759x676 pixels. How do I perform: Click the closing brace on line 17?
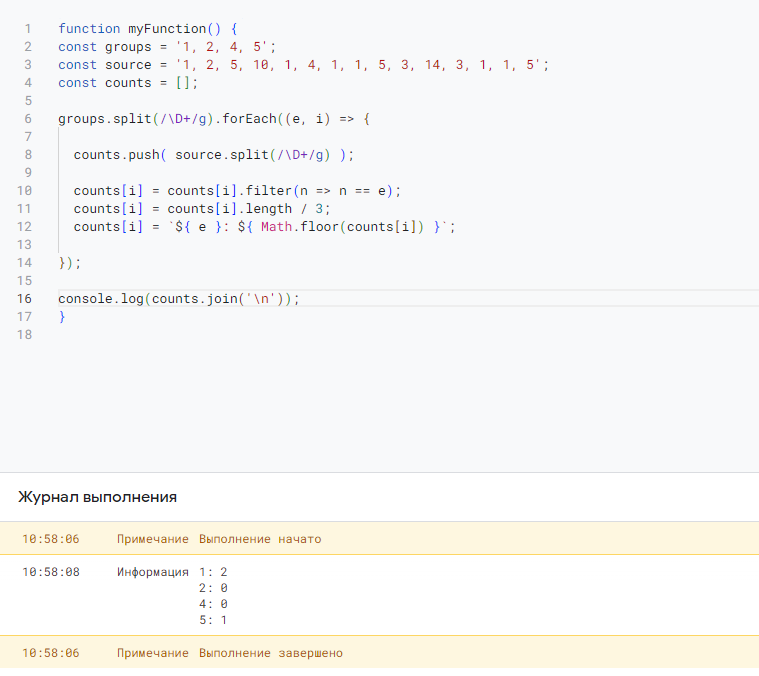pyautogui.click(x=62, y=316)
